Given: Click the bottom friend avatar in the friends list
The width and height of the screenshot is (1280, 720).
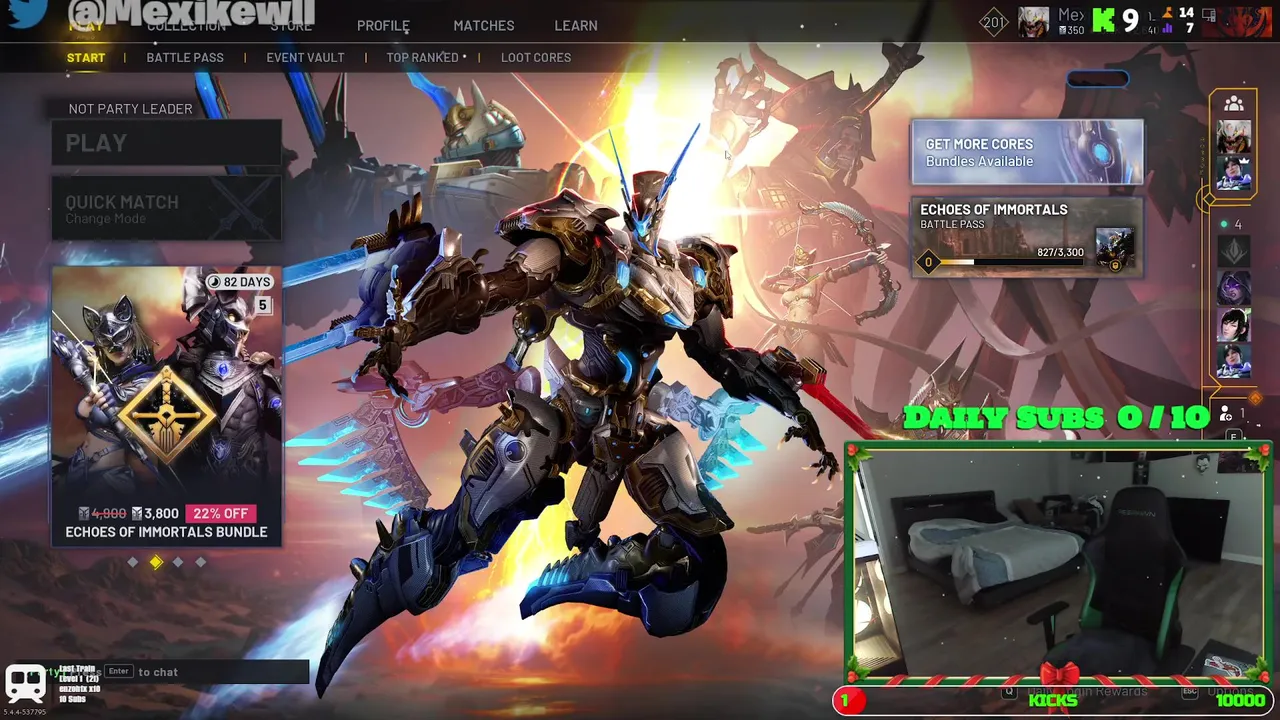Looking at the screenshot, I should pos(1233,361).
